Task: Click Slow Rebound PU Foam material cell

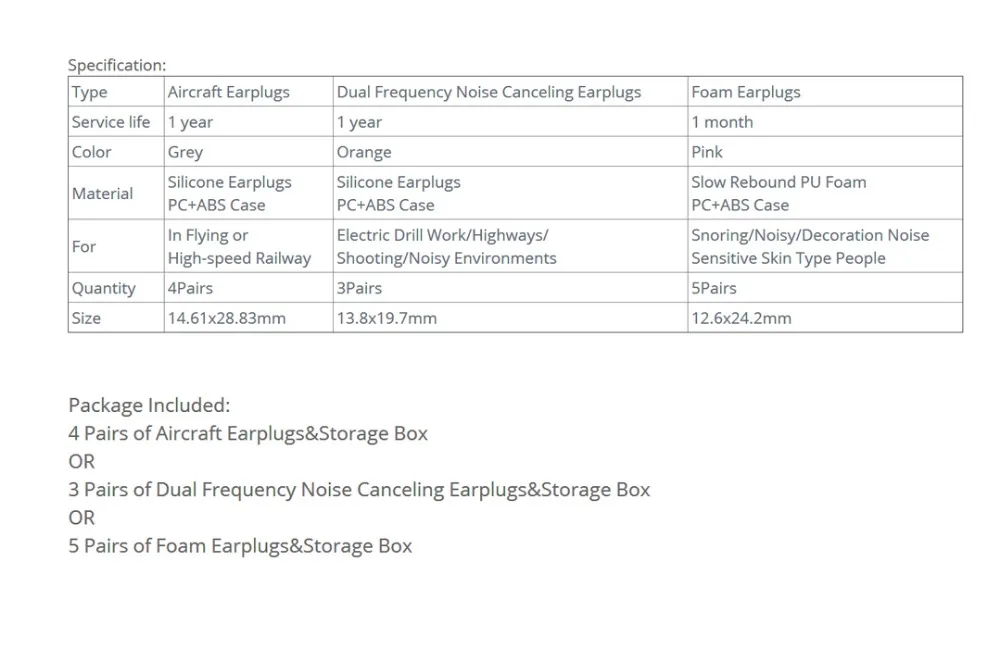Action: click(x=825, y=193)
